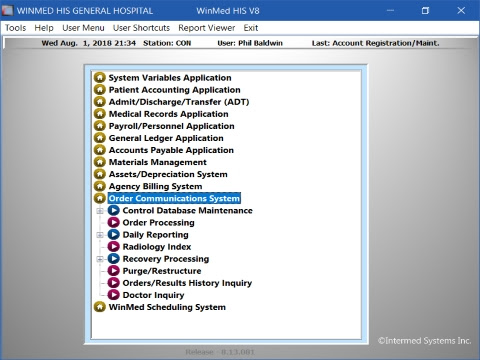The width and height of the screenshot is (480, 360).
Task: Click the Agency Billing System gold icon
Action: pyautogui.click(x=100, y=186)
